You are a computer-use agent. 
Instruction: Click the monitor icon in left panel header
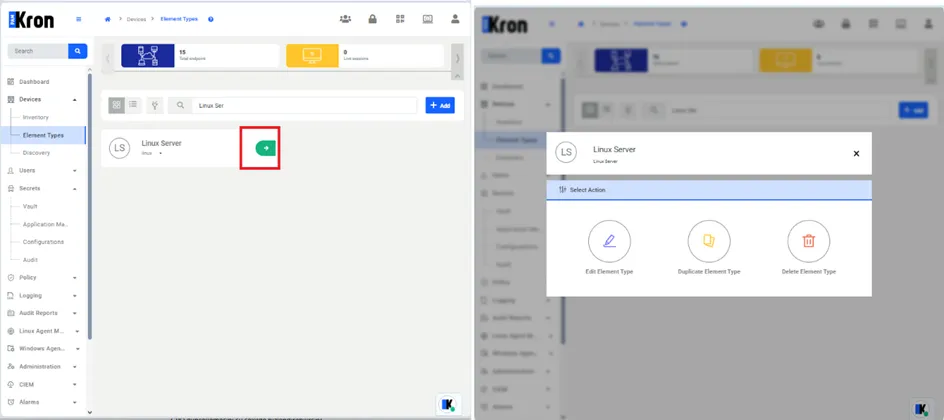tap(427, 19)
